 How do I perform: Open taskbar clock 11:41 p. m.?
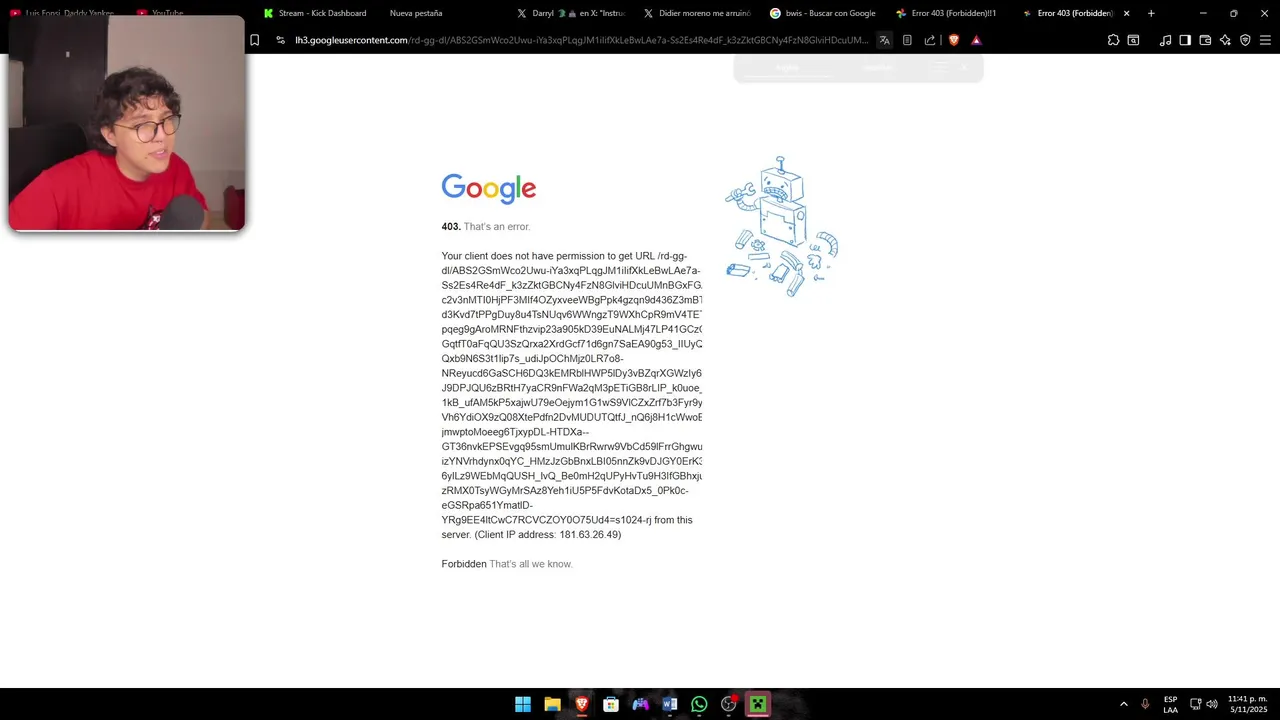coord(1247,704)
